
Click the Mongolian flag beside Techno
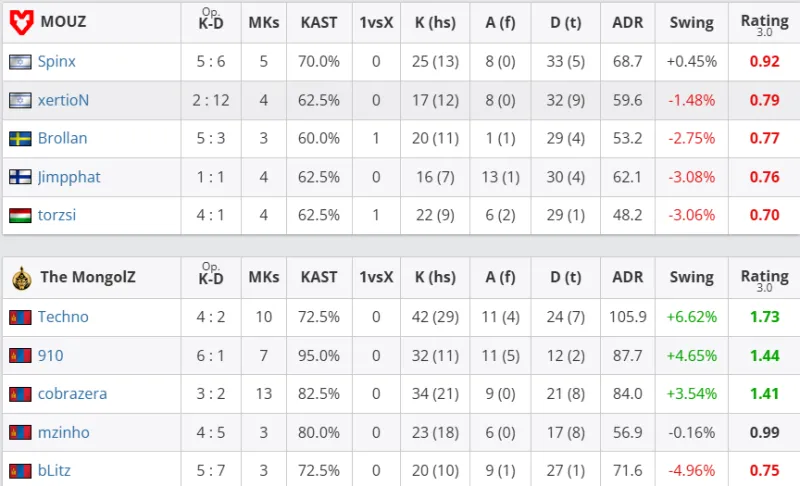[x=20, y=317]
